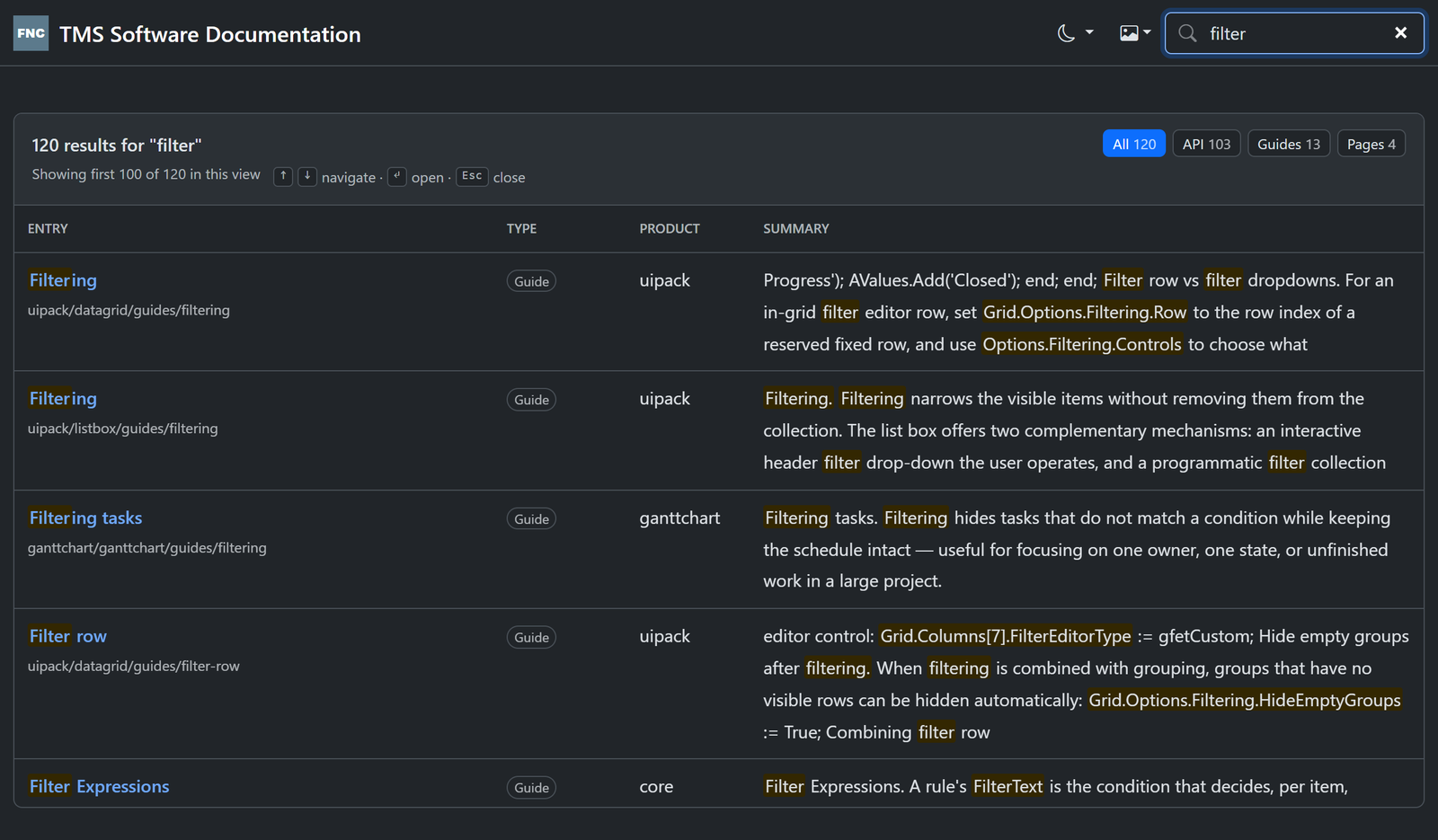Open Filtering link for uipack/listbox
Screen dimensions: 1438x840
[63, 399]
